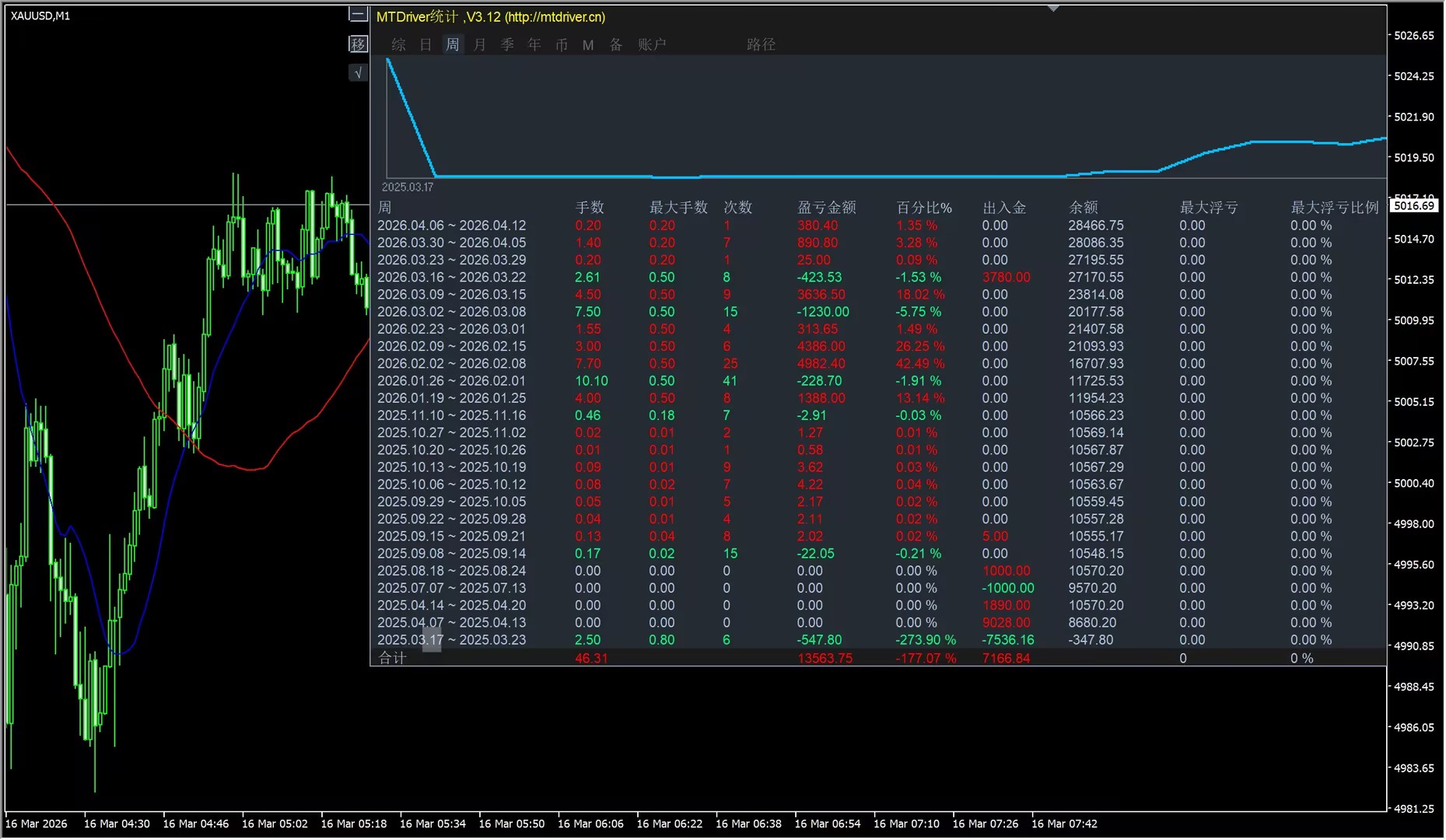Click the 5016.69 price marker on the scale

click(x=1413, y=205)
